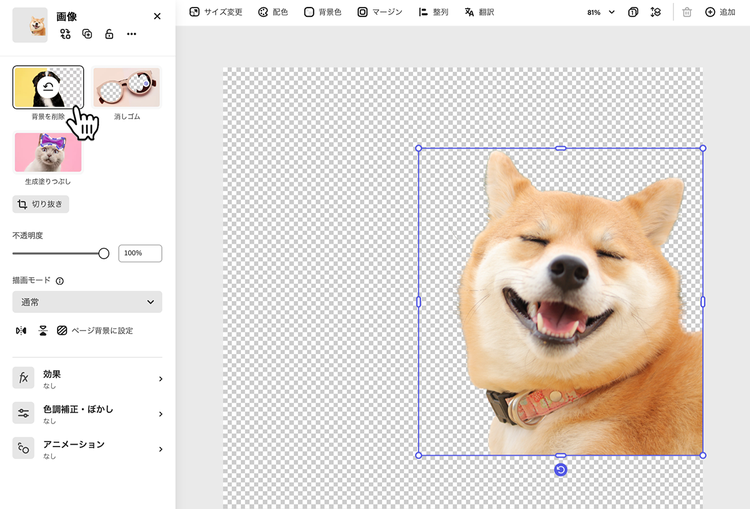Expand the アニメーション section
This screenshot has width=750, height=509.
click(87, 448)
